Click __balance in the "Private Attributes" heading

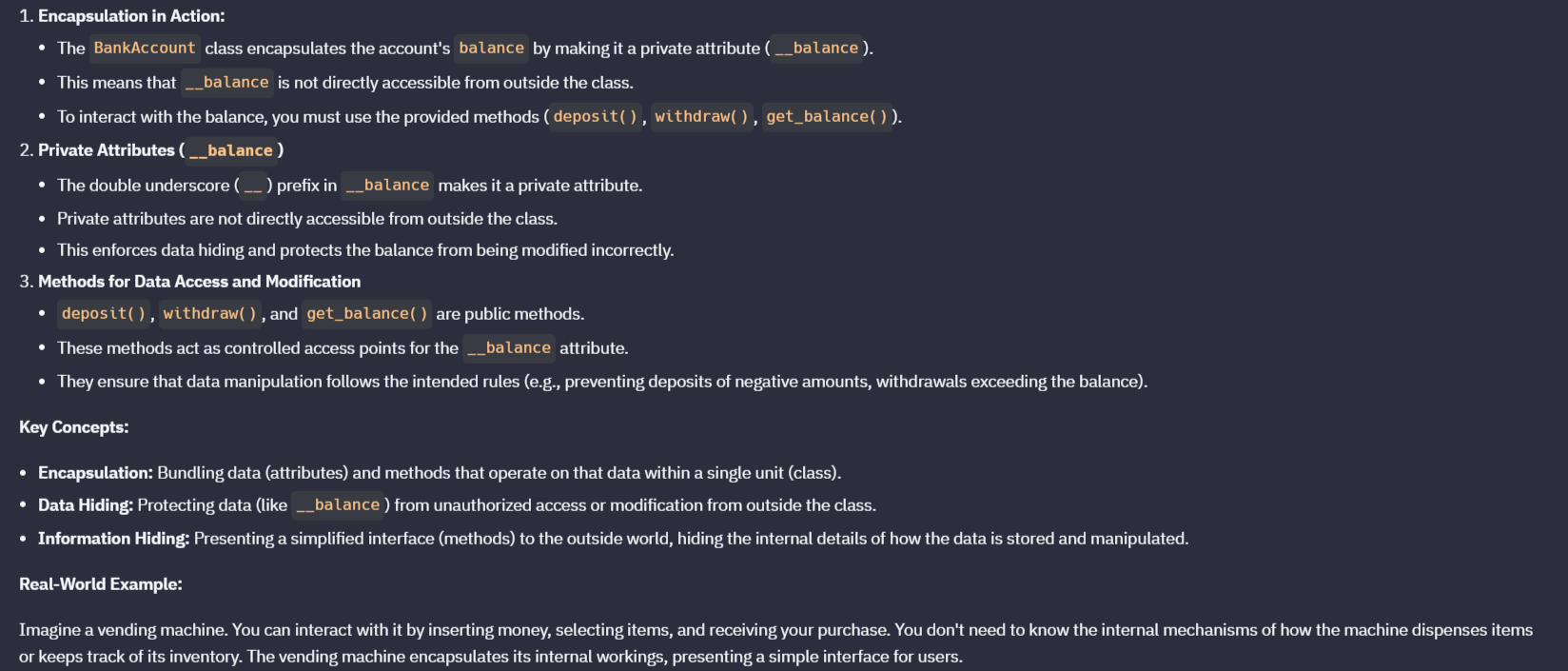click(231, 150)
